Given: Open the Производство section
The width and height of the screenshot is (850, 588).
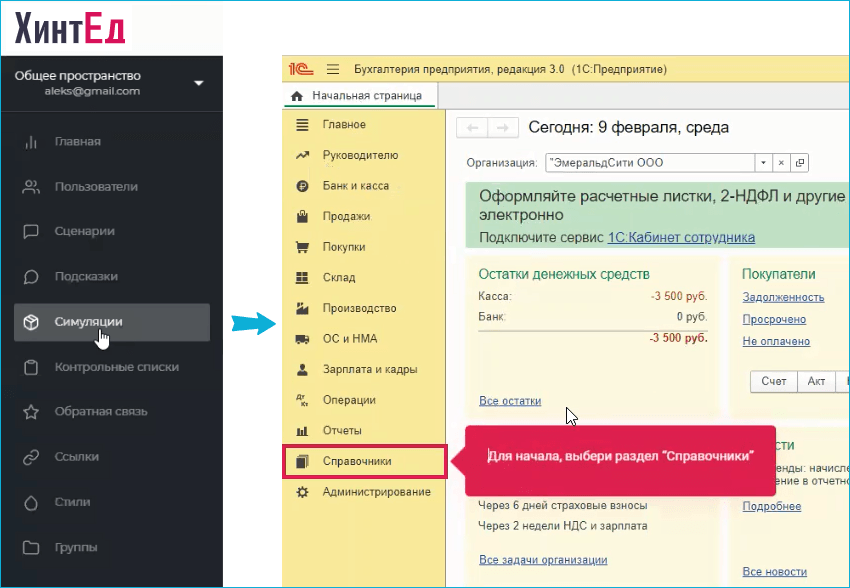Looking at the screenshot, I should [x=352, y=308].
